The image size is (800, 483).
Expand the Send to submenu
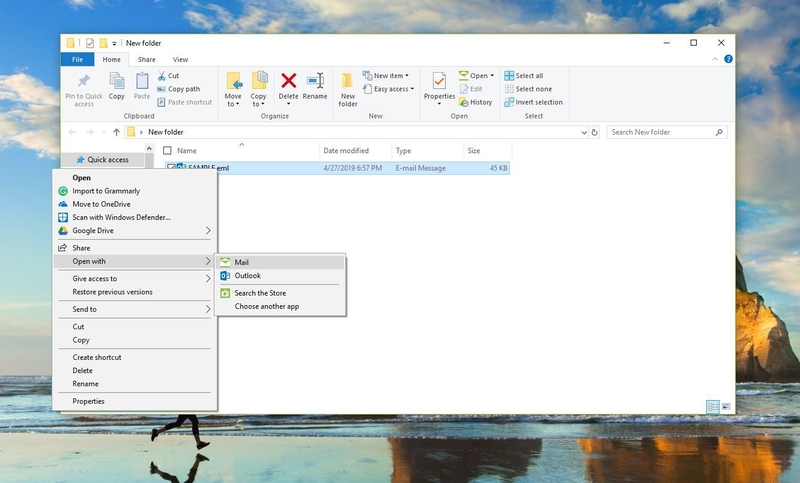134,309
